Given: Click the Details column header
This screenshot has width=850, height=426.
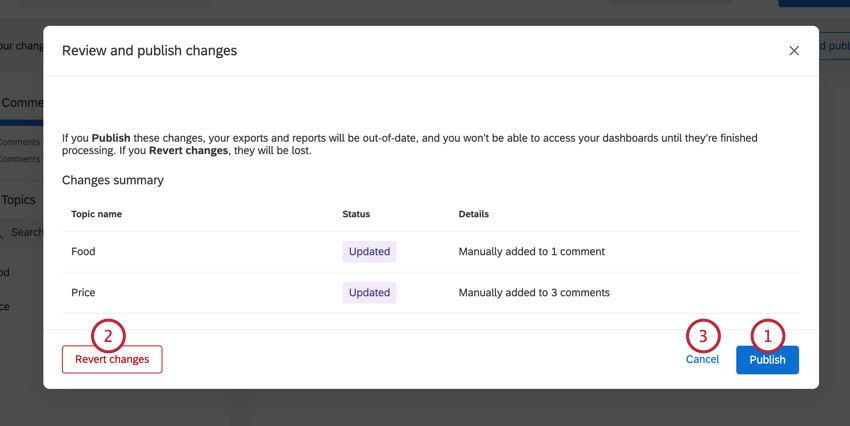Looking at the screenshot, I should tap(473, 214).
